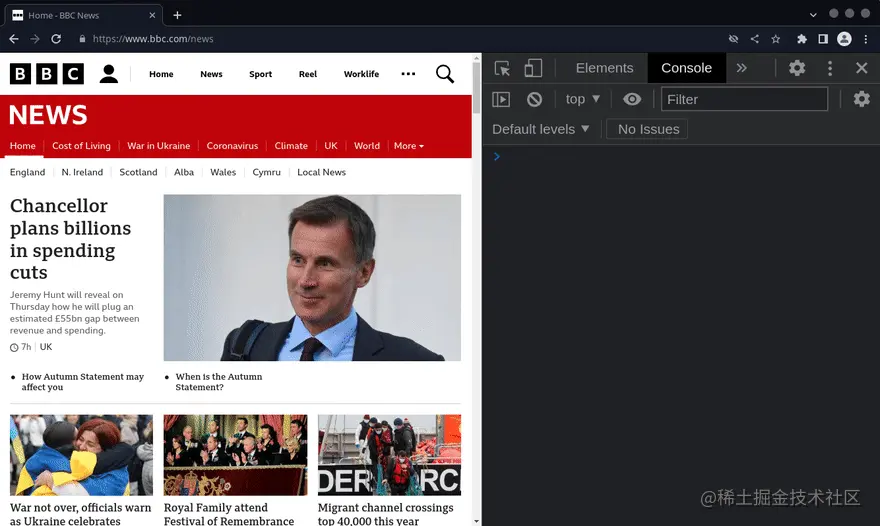Open console settings gear

(x=861, y=99)
